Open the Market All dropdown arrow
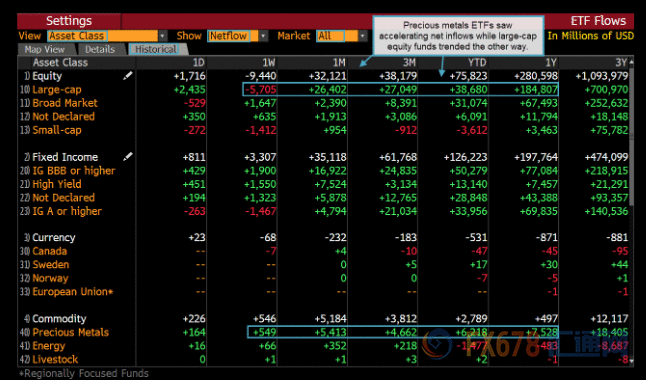The width and height of the screenshot is (646, 380). coord(363,36)
